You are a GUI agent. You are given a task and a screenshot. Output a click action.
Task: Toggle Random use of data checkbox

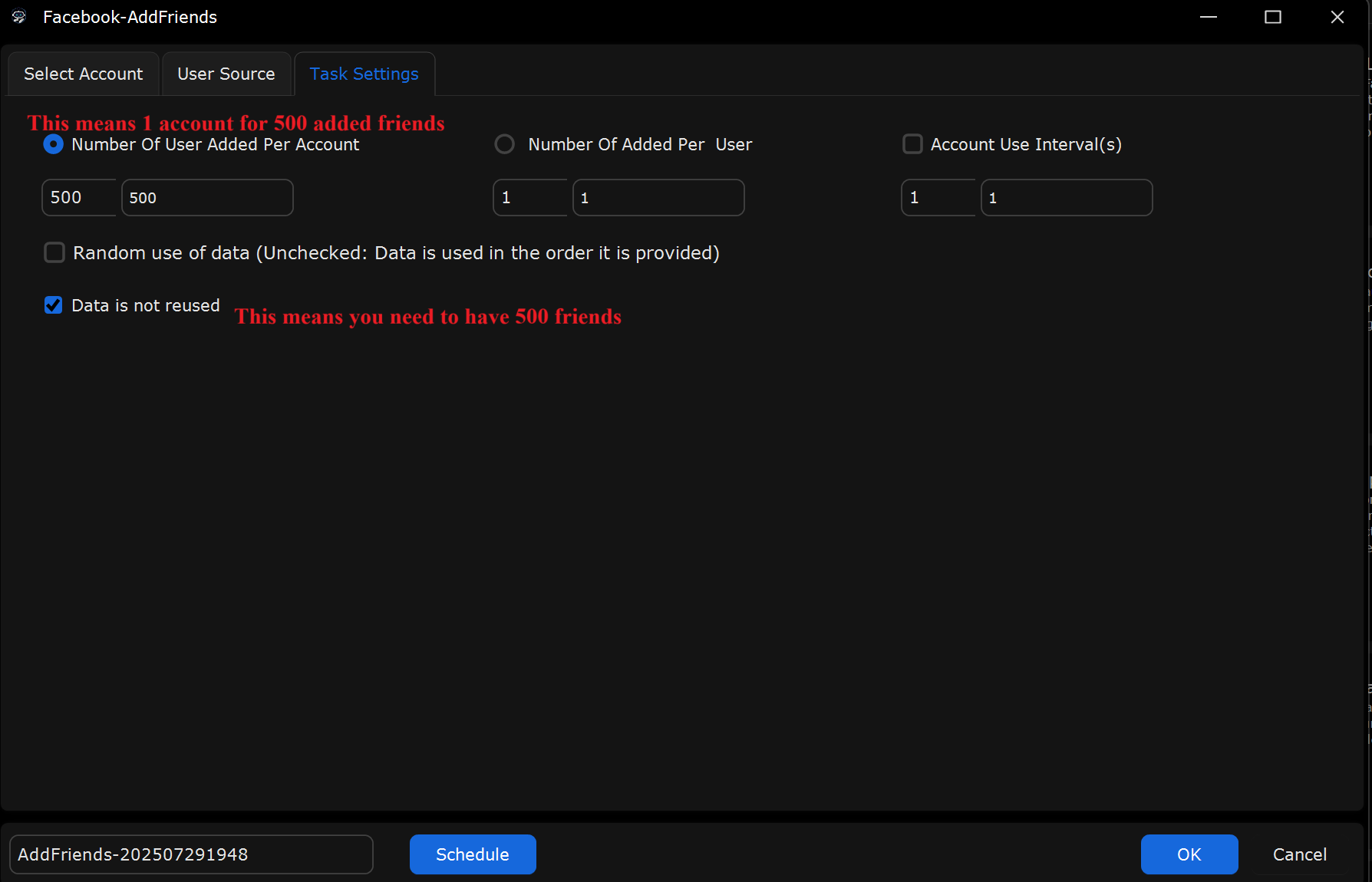coord(54,253)
